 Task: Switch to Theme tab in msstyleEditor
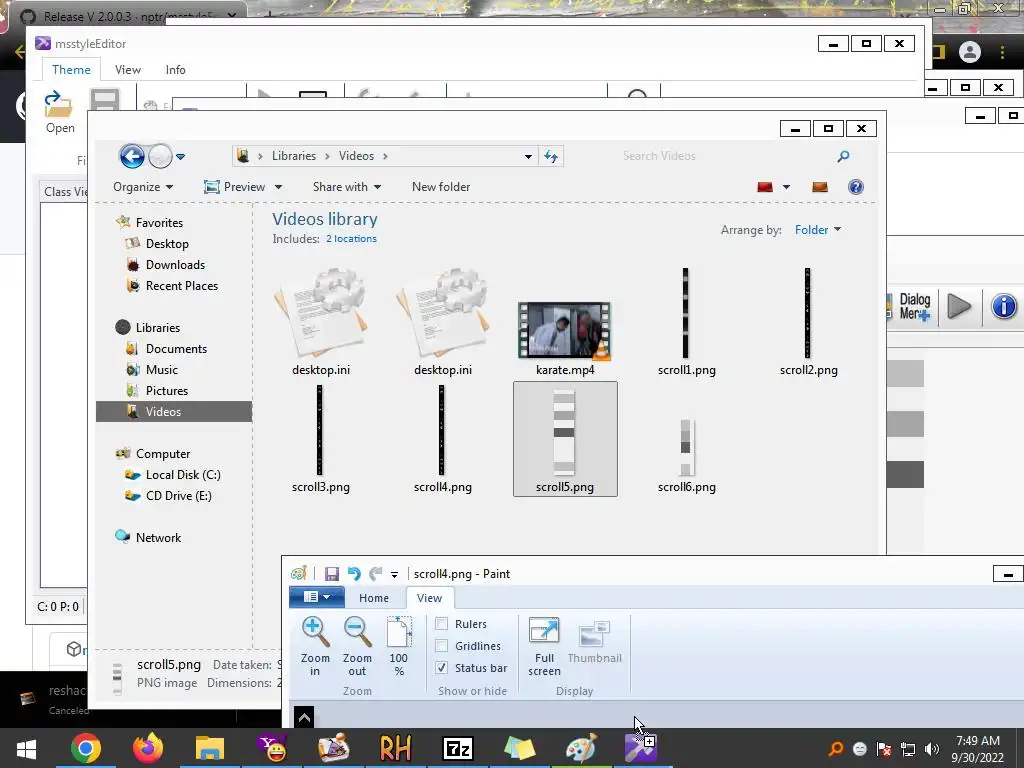(x=71, y=70)
